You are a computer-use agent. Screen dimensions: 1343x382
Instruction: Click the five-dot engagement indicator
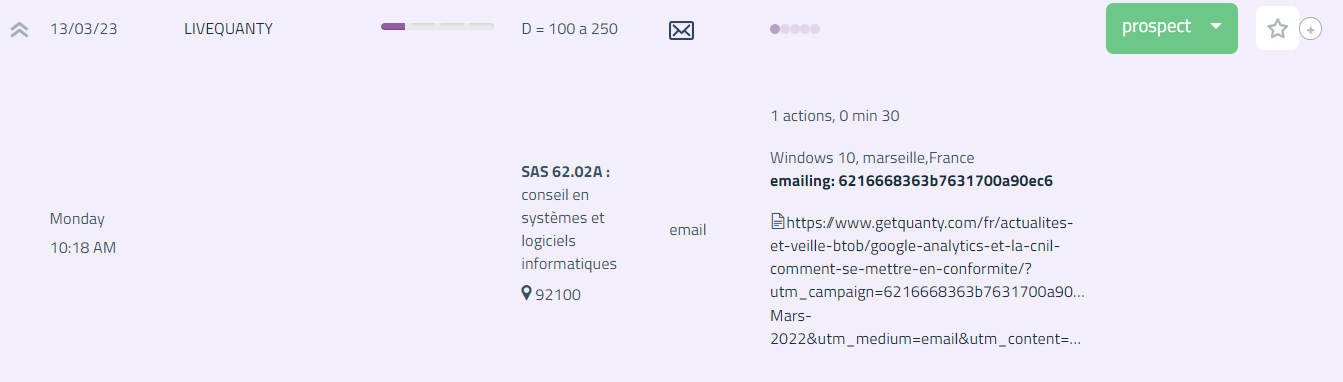[x=795, y=29]
